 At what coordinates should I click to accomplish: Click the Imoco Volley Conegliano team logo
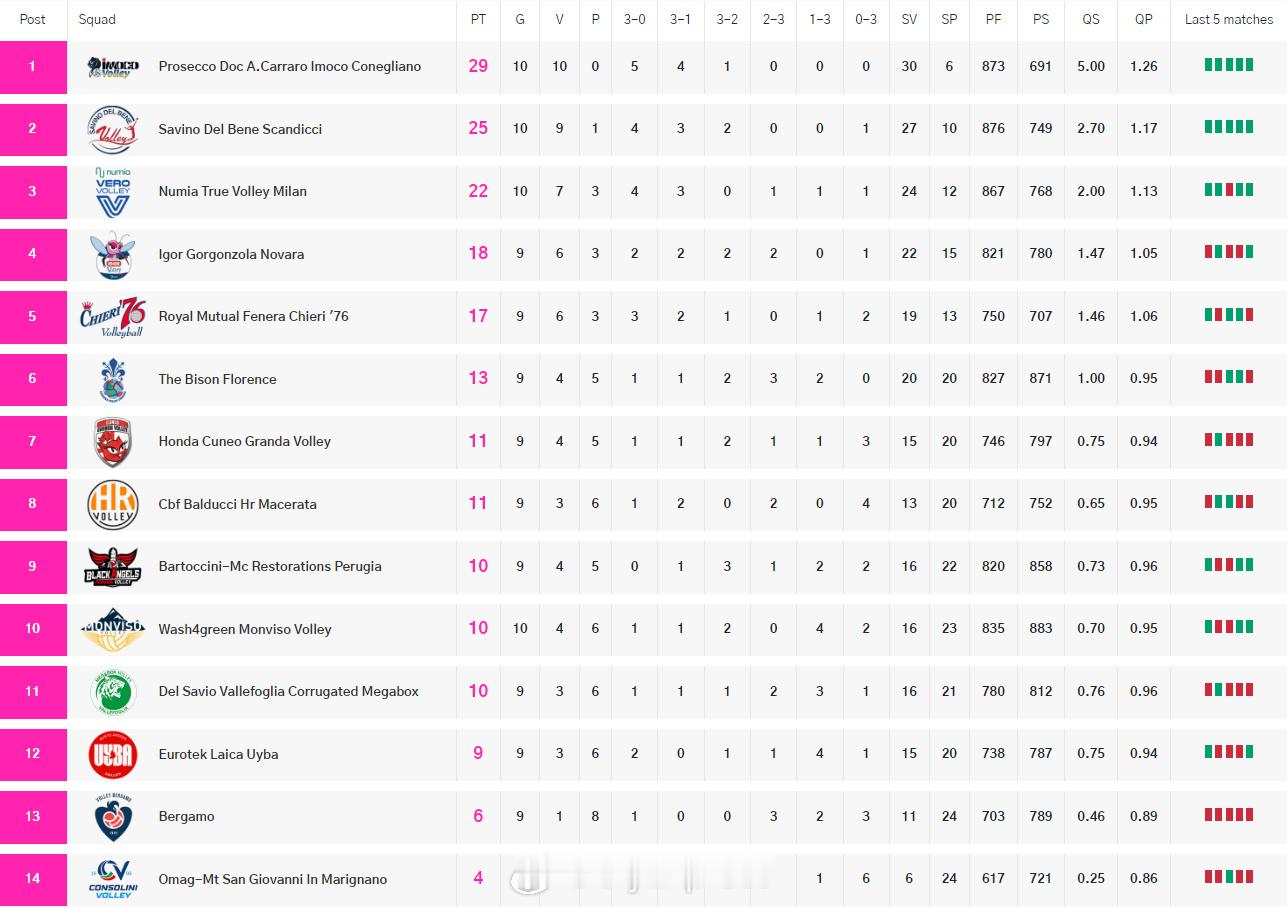click(x=113, y=67)
